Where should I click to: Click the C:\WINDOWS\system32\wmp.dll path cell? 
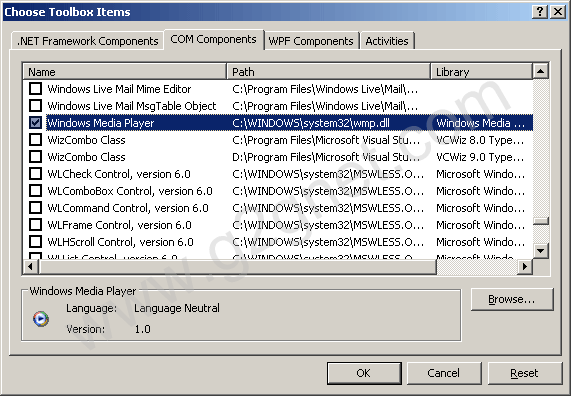[311, 123]
